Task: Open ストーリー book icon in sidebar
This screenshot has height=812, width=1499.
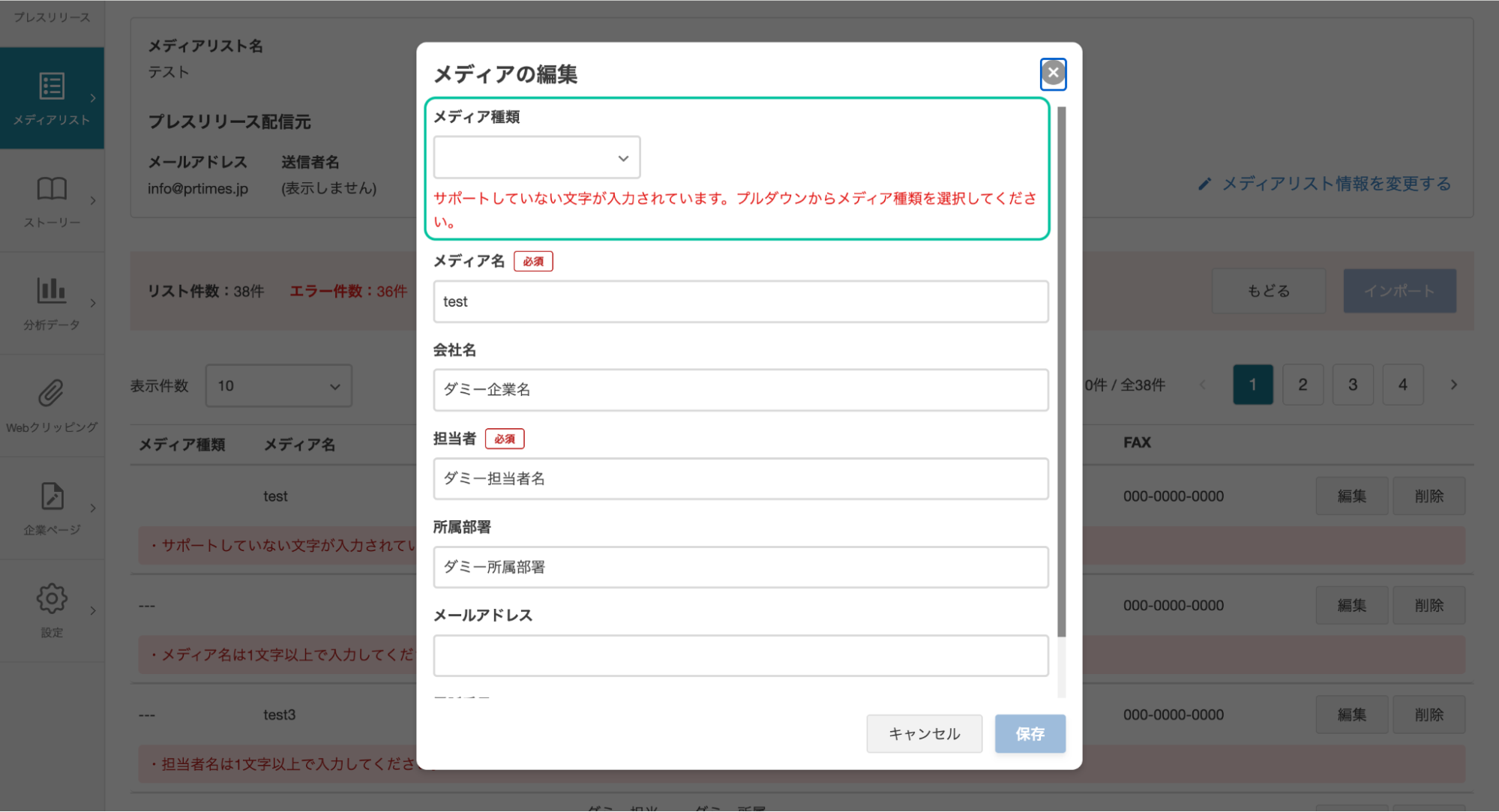Action: (x=52, y=188)
